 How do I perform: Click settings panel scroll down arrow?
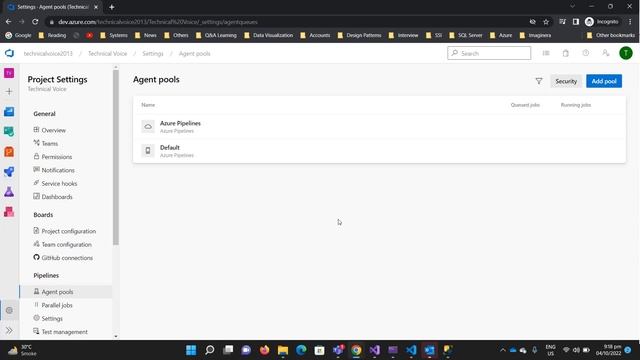pos(116,336)
